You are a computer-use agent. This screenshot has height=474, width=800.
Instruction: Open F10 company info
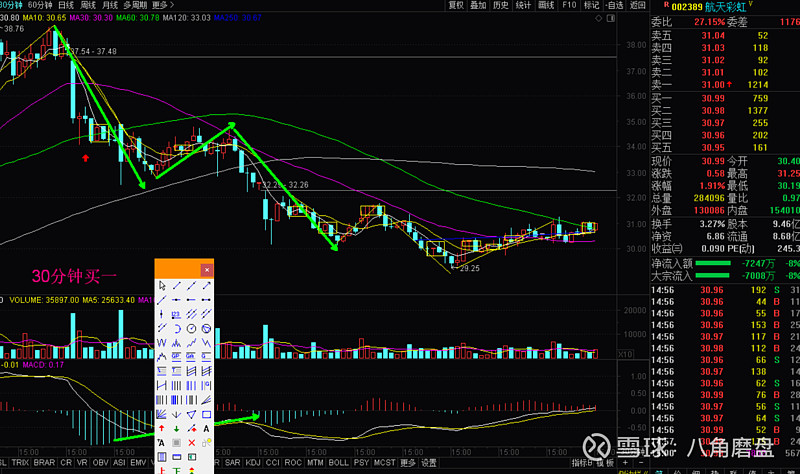click(569, 5)
